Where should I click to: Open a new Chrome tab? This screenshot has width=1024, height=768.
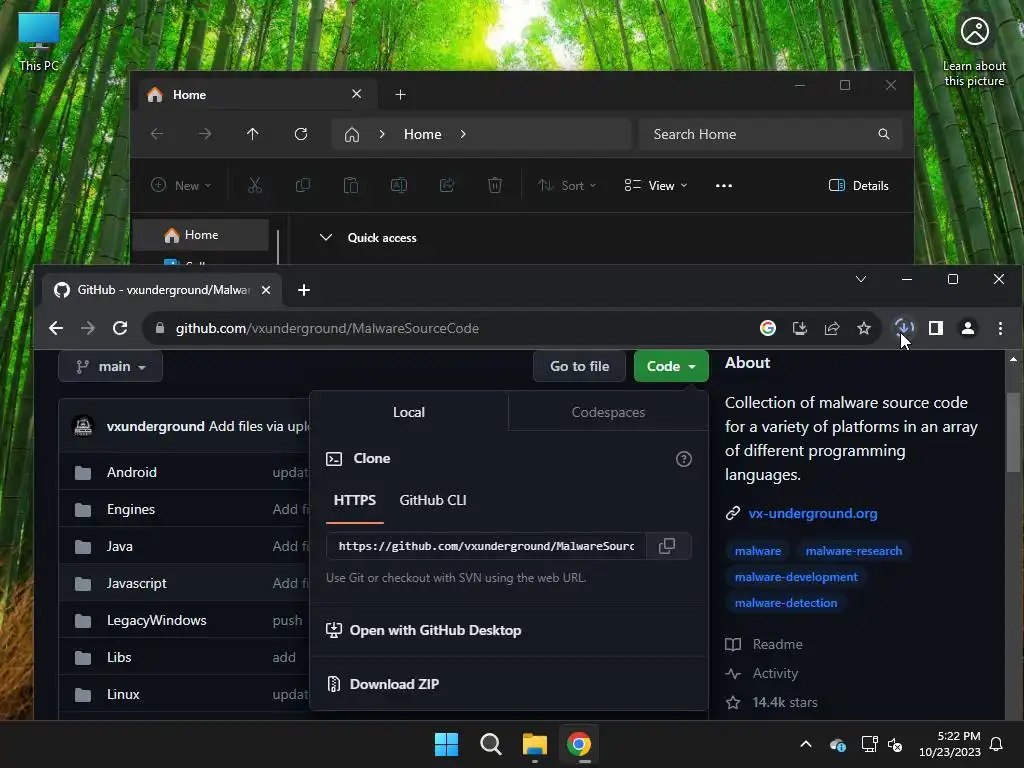coord(304,290)
